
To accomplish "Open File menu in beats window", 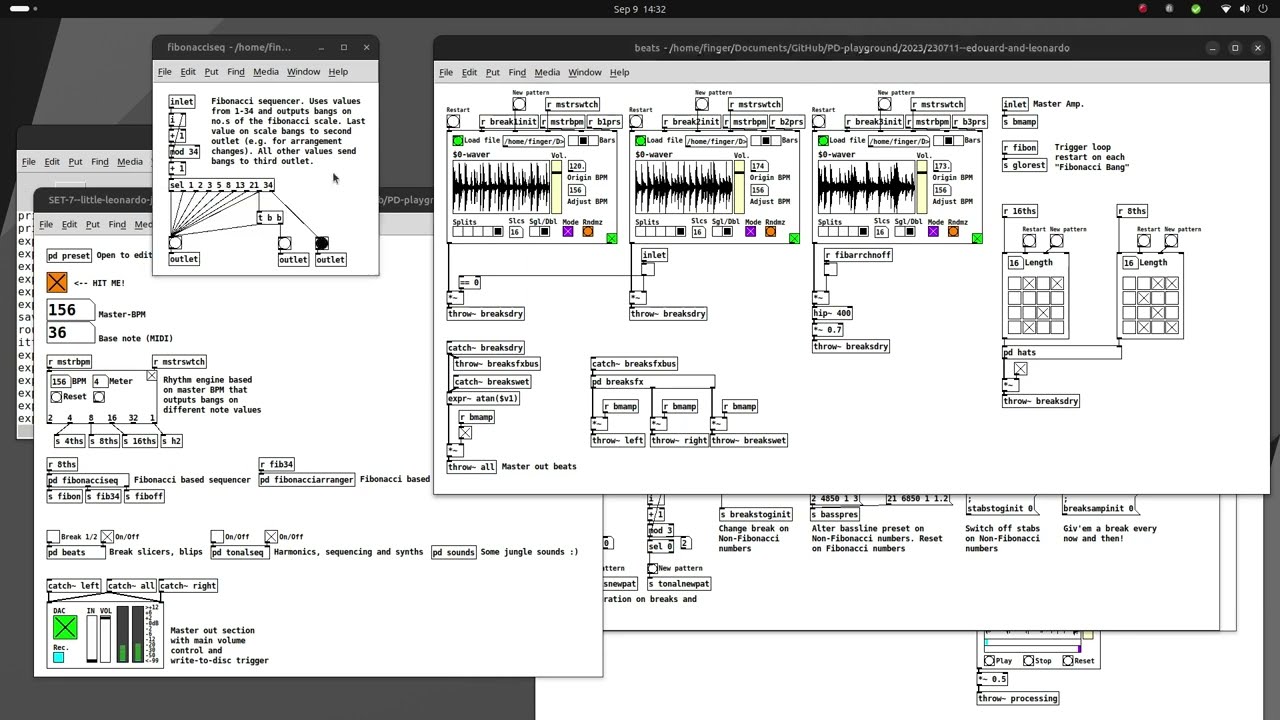I will click(446, 72).
